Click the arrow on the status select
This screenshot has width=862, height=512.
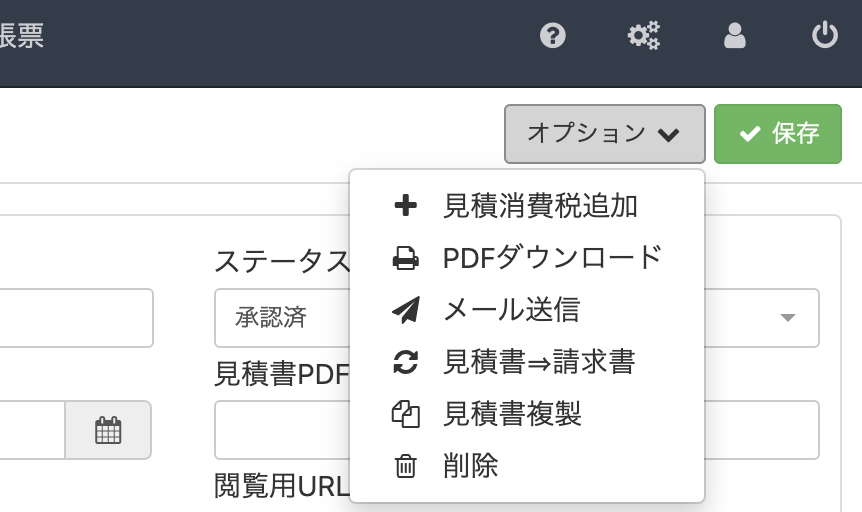(x=787, y=318)
